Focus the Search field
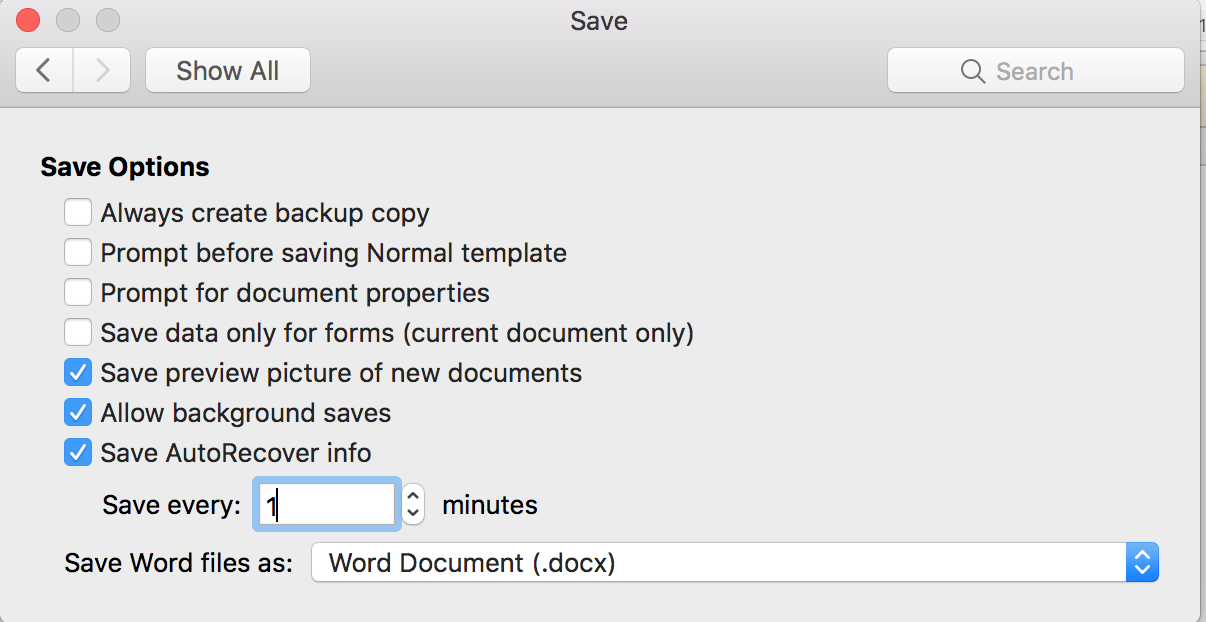Image resolution: width=1206 pixels, height=622 pixels. [1036, 71]
